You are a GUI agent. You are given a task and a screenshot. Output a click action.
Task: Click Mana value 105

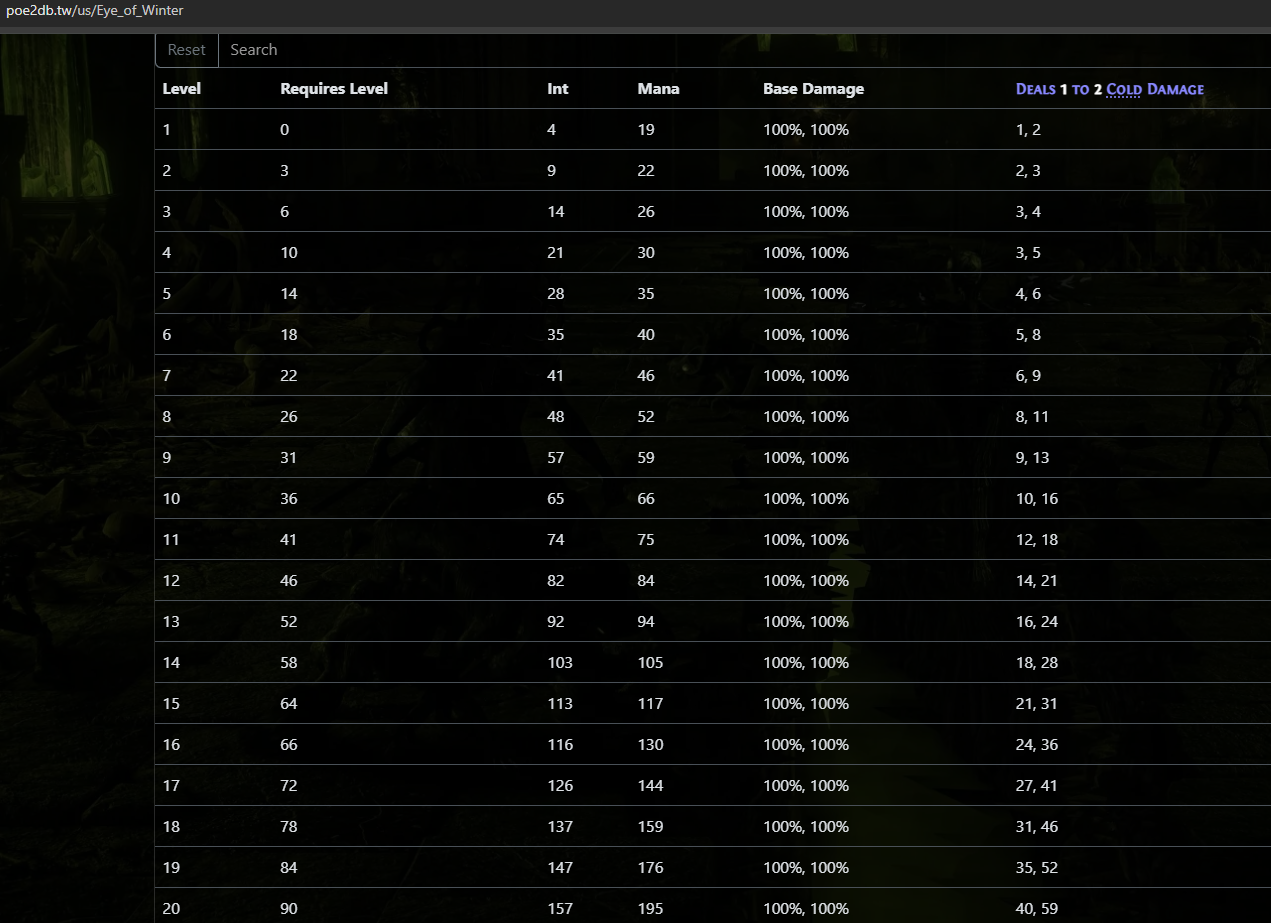point(650,663)
